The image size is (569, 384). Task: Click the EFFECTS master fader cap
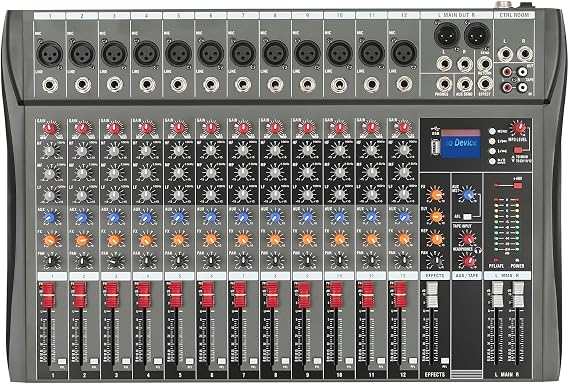432,295
